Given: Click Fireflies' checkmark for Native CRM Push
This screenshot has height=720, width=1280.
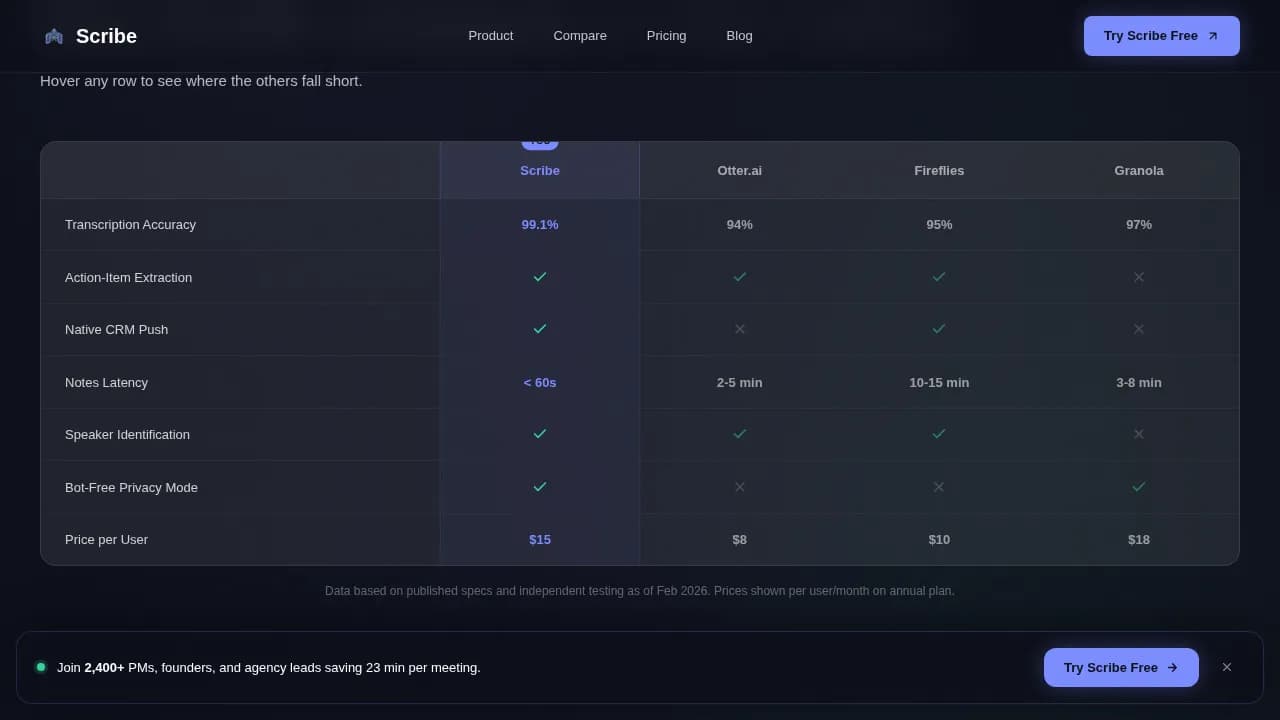Looking at the screenshot, I should click(x=939, y=329).
